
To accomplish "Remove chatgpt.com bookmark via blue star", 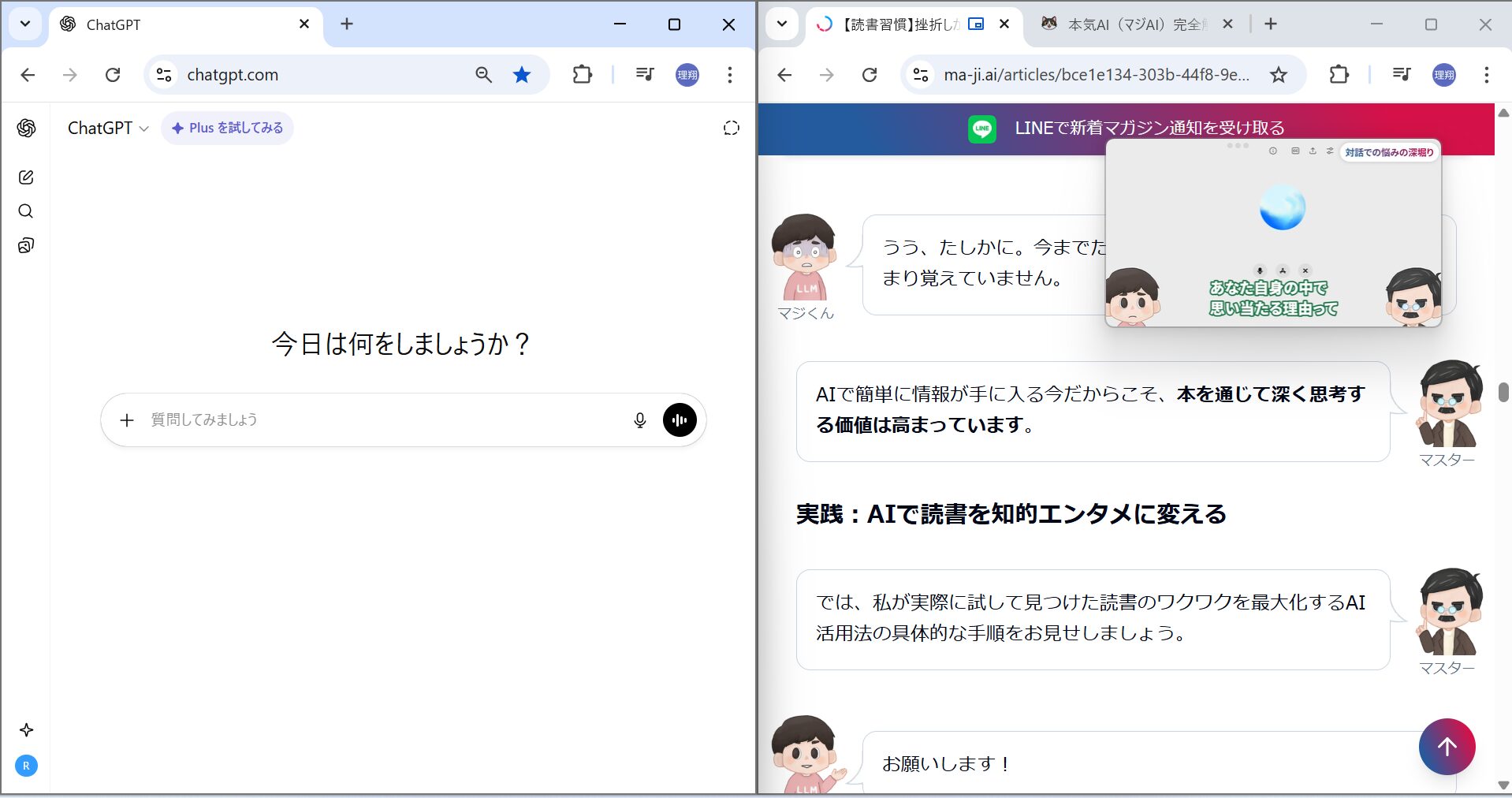I will [x=522, y=75].
